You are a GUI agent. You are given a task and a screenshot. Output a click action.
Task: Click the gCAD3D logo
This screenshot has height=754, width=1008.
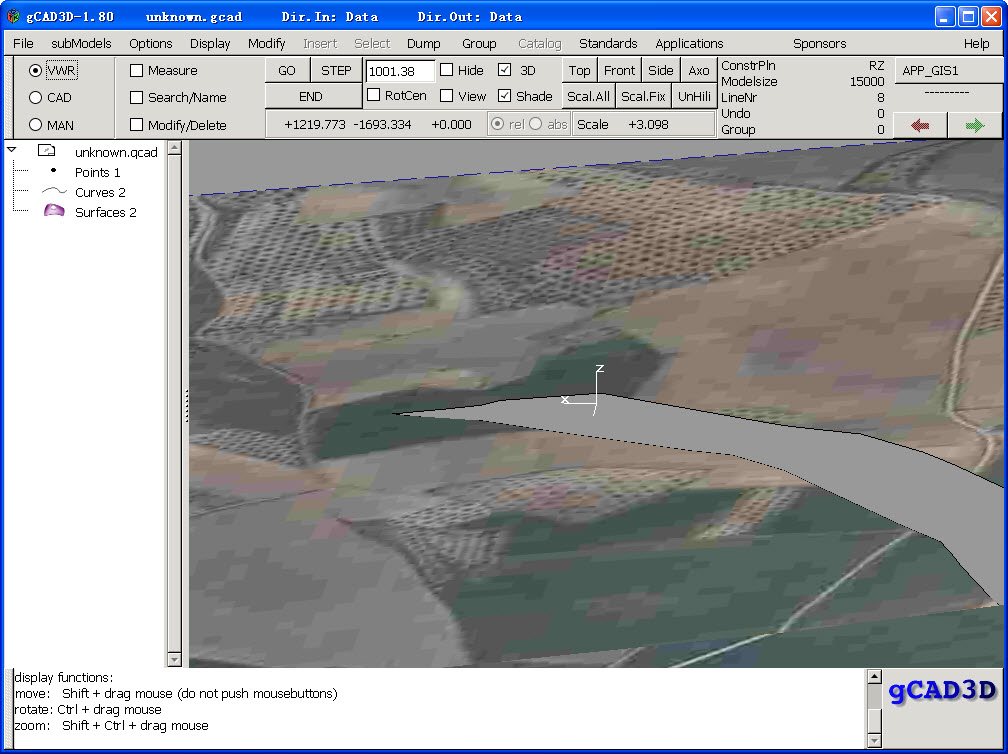click(943, 690)
